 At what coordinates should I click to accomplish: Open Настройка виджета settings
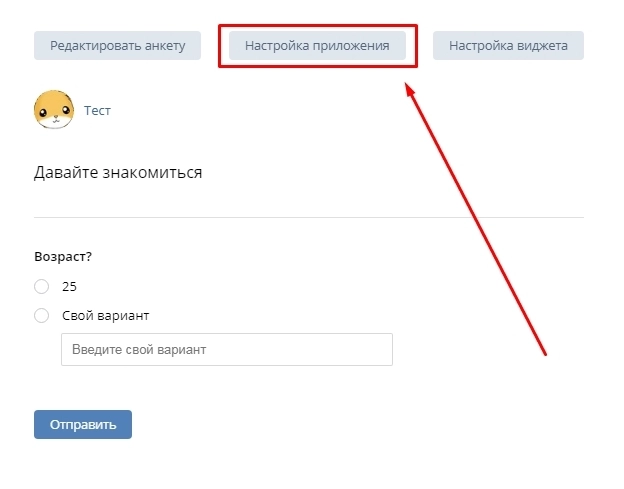508,46
